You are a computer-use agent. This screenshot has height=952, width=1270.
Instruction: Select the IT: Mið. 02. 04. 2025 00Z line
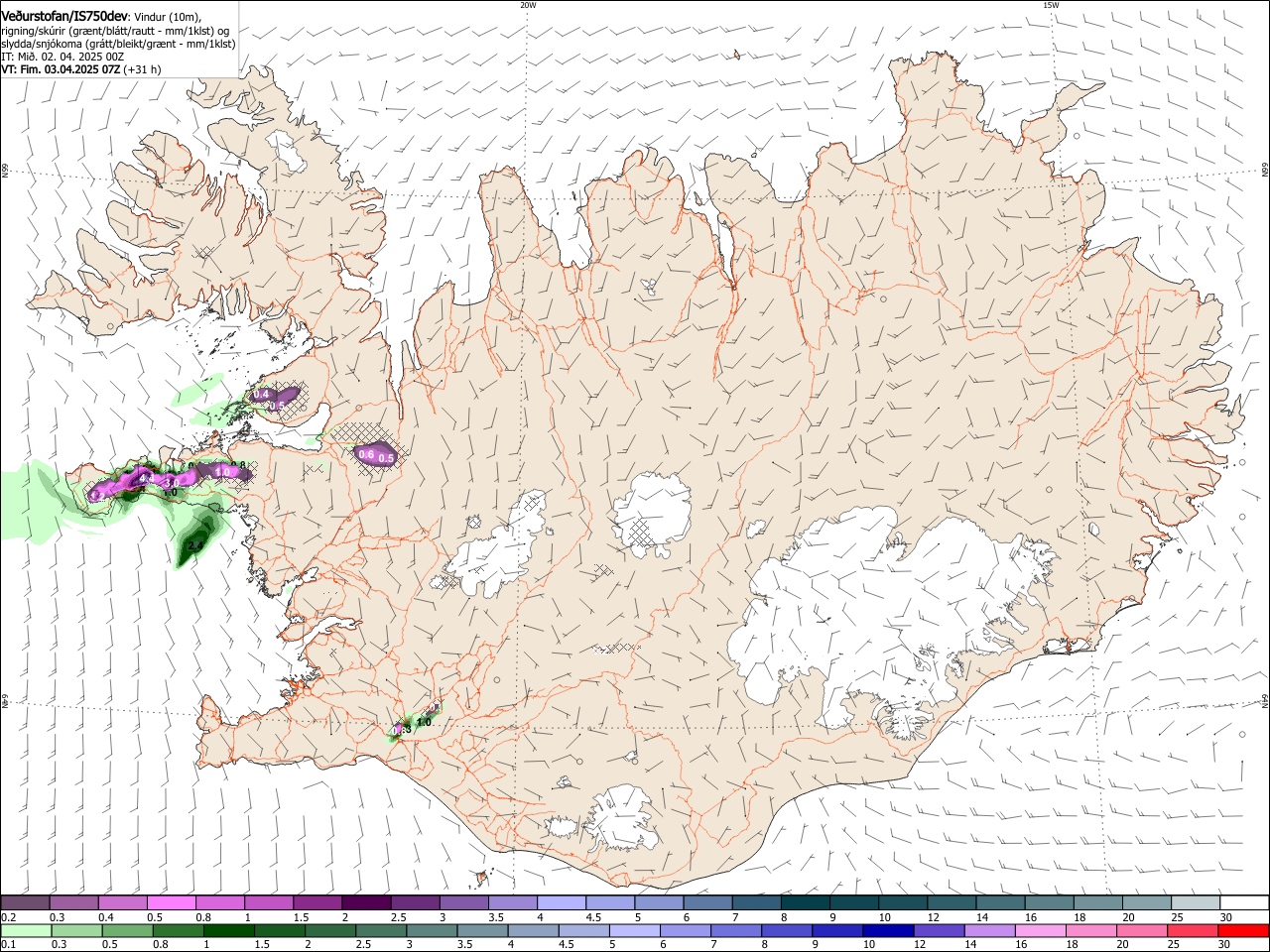coord(63,57)
